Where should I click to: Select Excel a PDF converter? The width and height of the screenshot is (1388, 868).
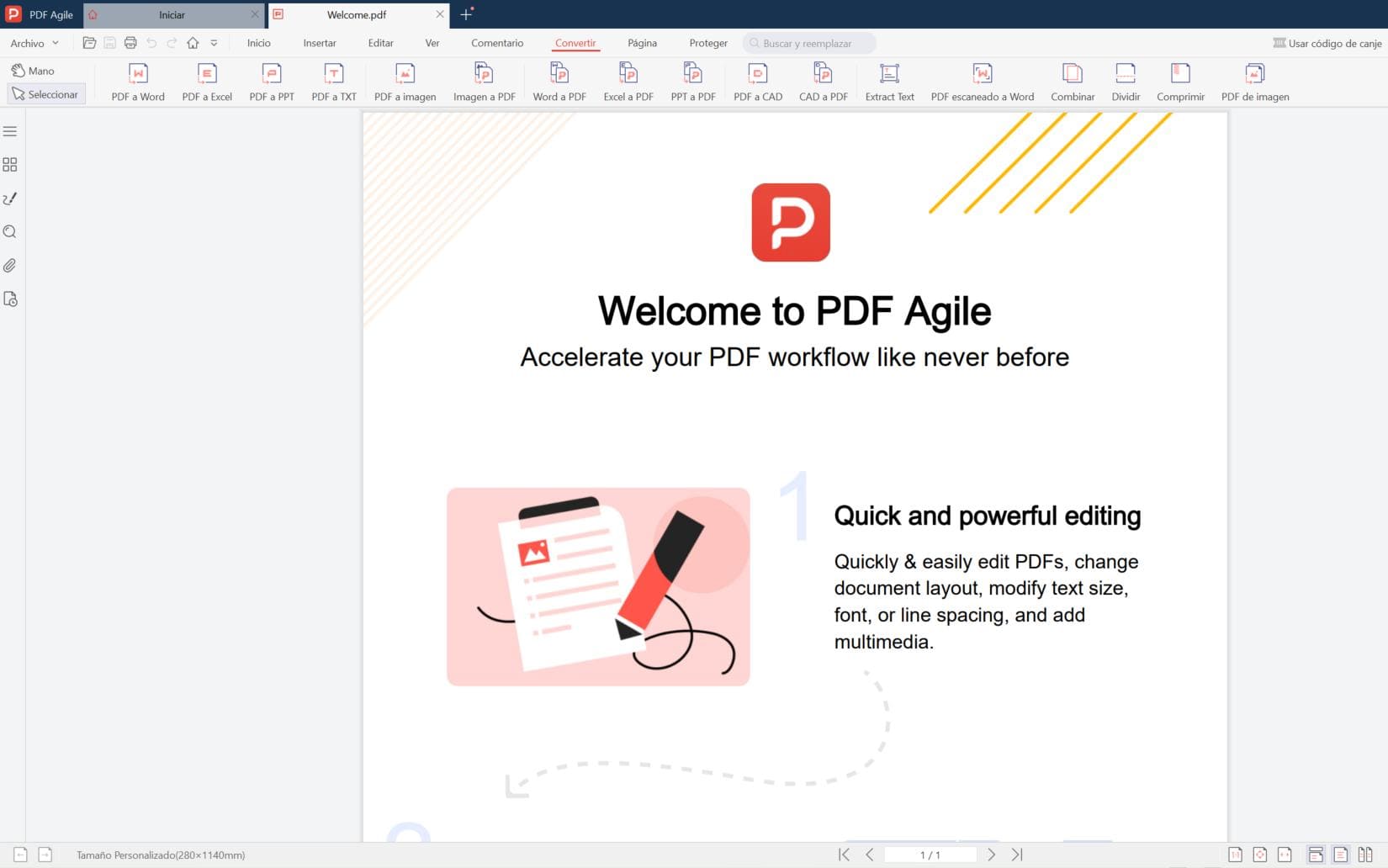628,83
